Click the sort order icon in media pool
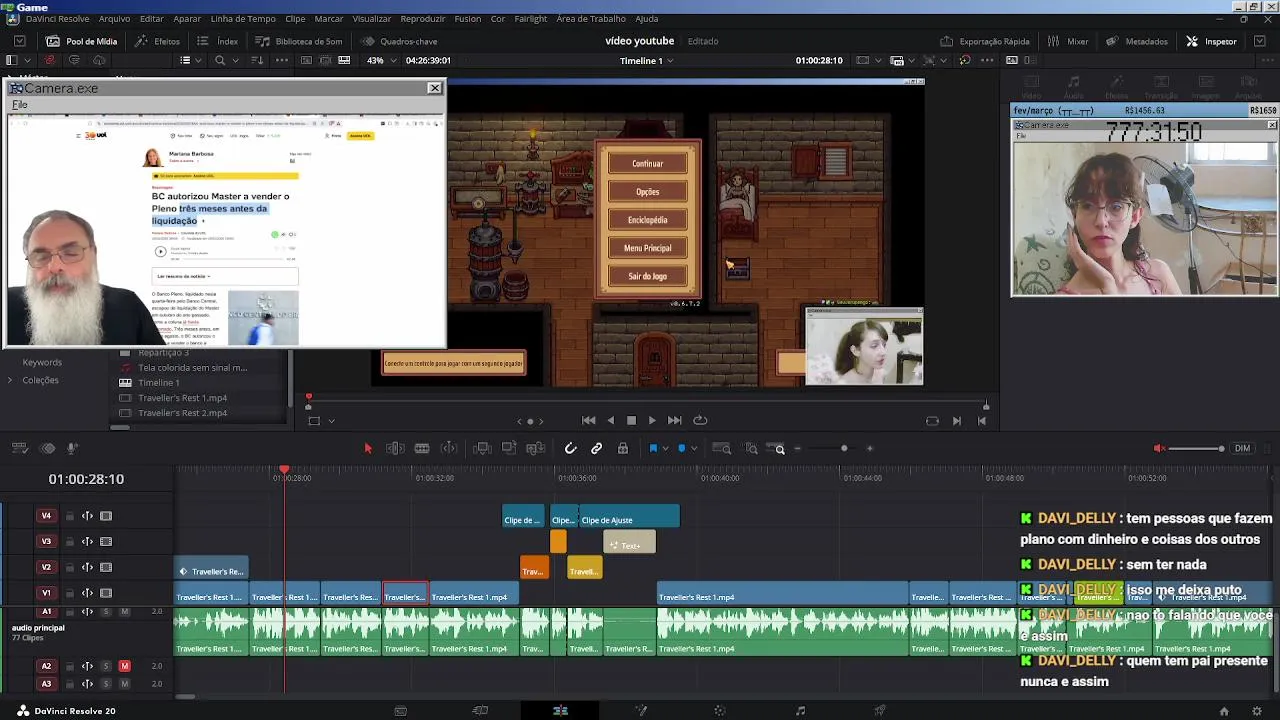Screen dimensions: 1280x720 pos(257,60)
